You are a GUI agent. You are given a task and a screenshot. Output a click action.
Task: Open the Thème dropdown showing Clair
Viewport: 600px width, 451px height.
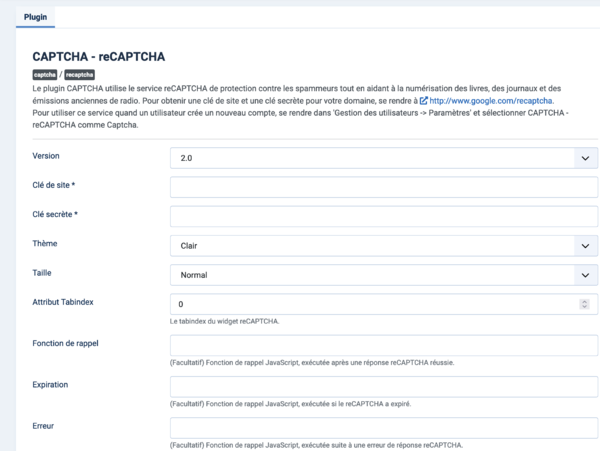click(384, 246)
